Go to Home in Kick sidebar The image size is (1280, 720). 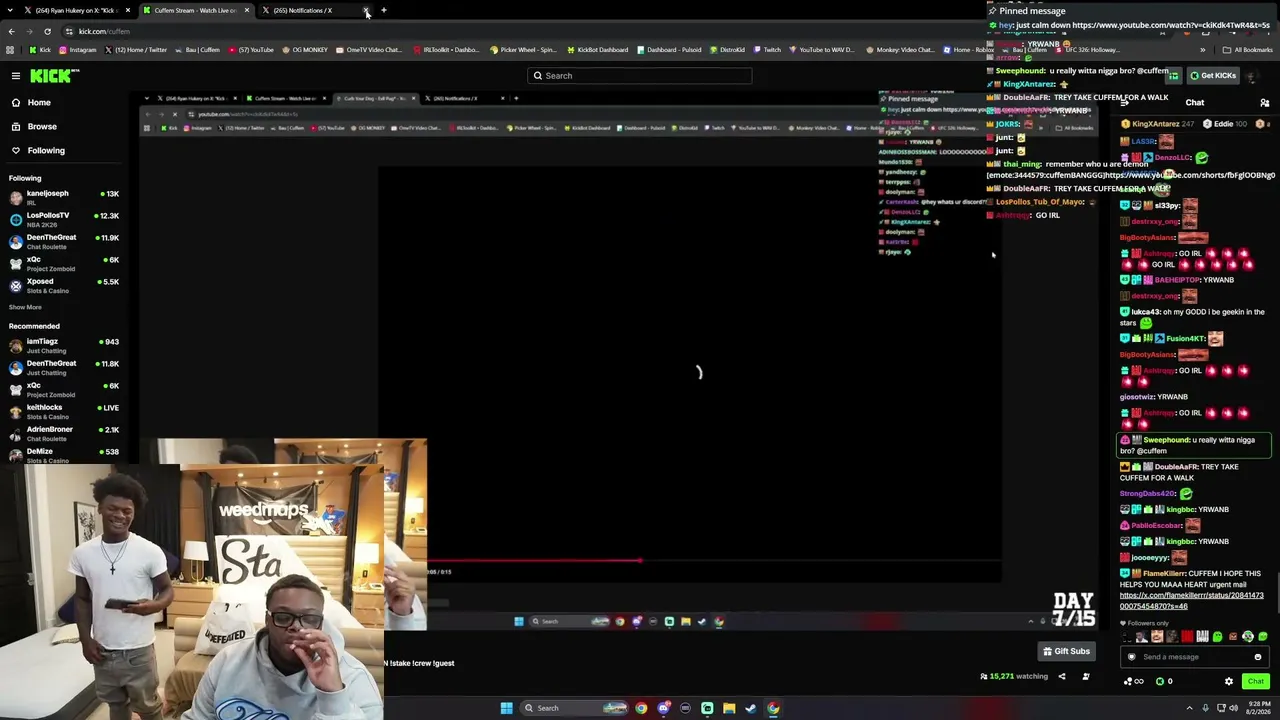39,103
